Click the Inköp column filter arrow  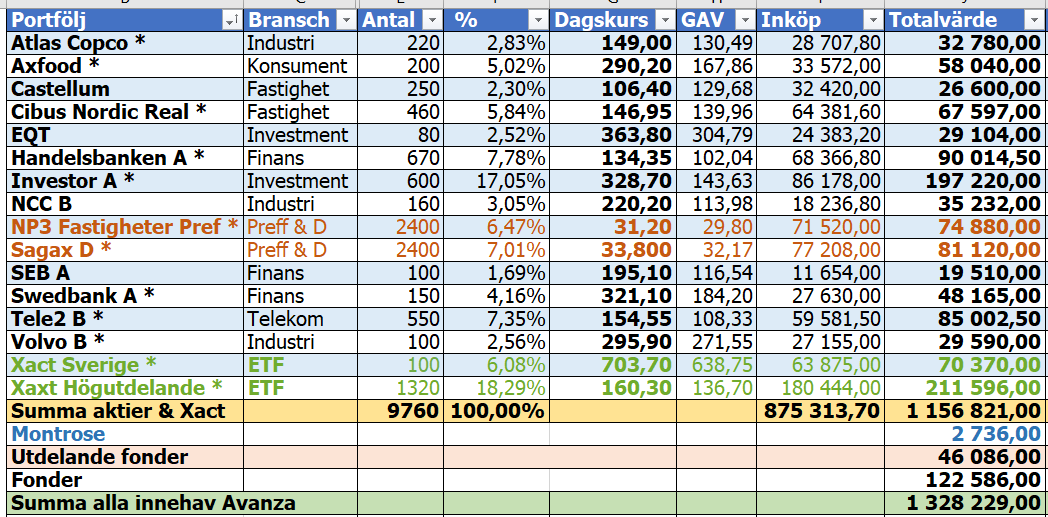[x=872, y=21]
